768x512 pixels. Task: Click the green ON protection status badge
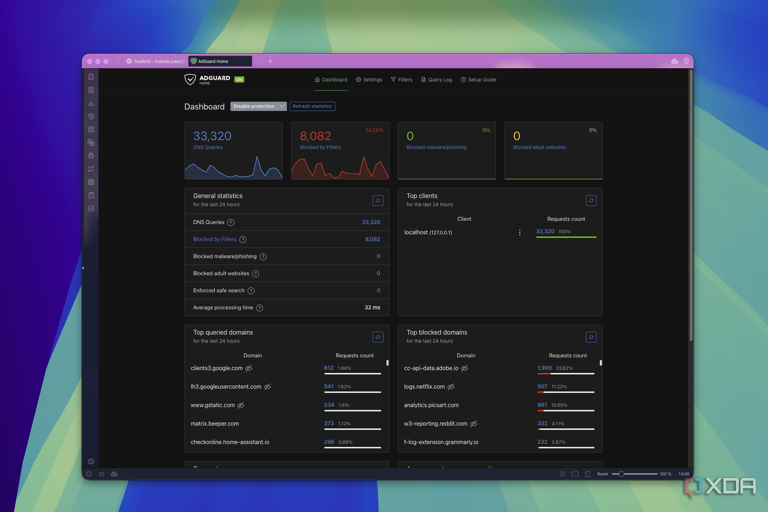pyautogui.click(x=239, y=79)
